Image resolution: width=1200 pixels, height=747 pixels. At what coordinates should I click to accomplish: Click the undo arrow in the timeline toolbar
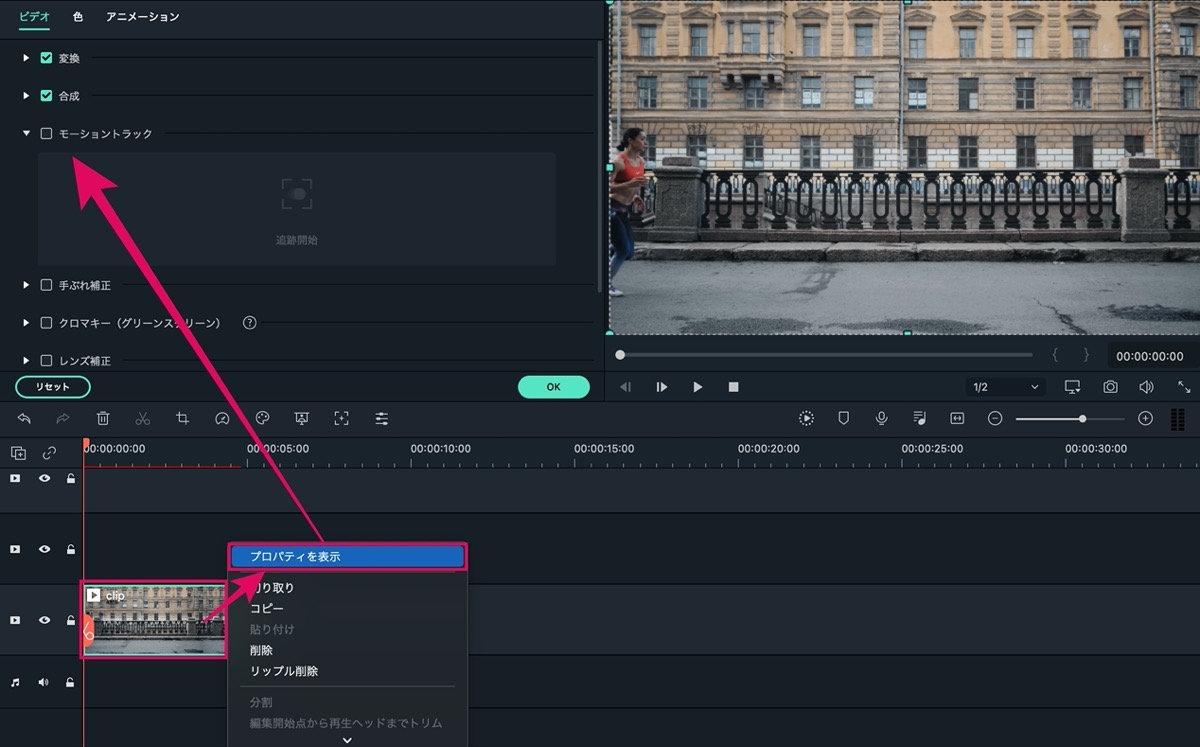[x=24, y=419]
